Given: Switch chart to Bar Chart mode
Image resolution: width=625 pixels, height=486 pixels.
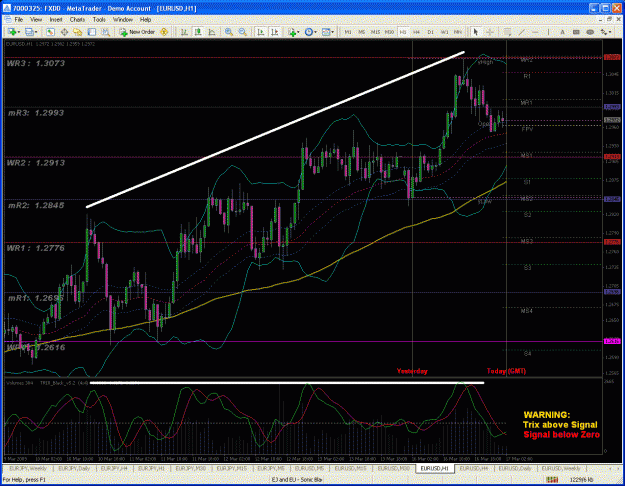Looking at the screenshot, I should 184,32.
